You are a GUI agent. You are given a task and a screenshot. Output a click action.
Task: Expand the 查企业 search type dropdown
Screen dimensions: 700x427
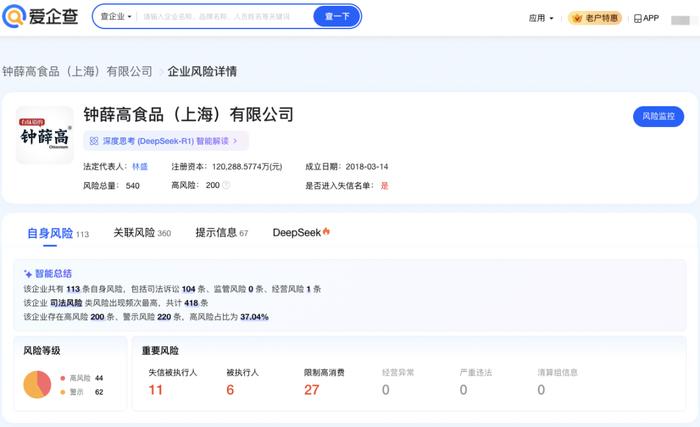tap(116, 17)
